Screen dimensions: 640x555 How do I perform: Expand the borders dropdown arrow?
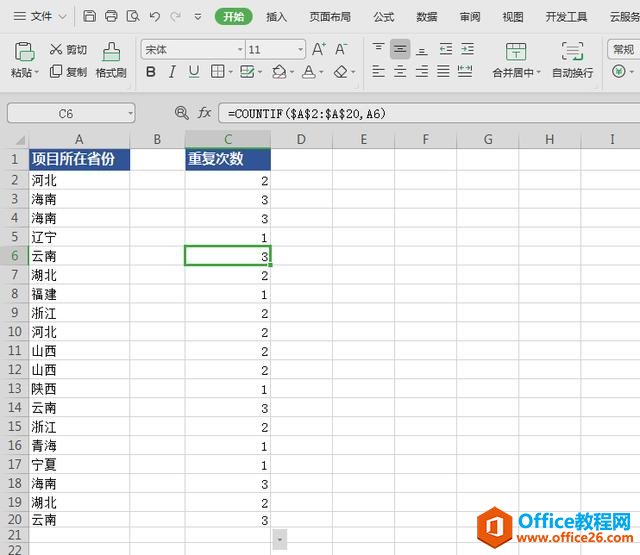[x=231, y=73]
